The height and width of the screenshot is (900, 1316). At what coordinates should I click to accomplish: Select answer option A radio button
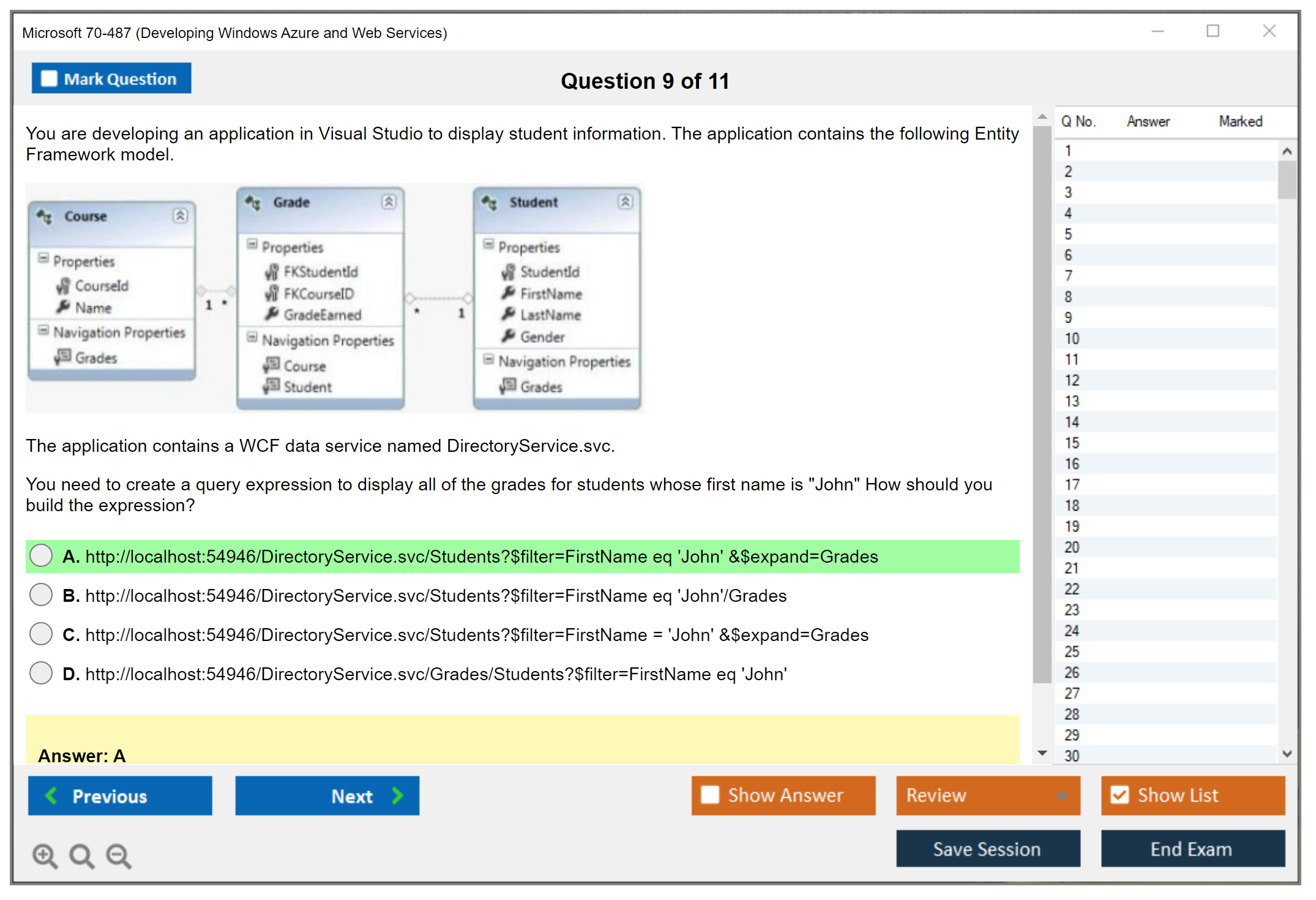41,556
